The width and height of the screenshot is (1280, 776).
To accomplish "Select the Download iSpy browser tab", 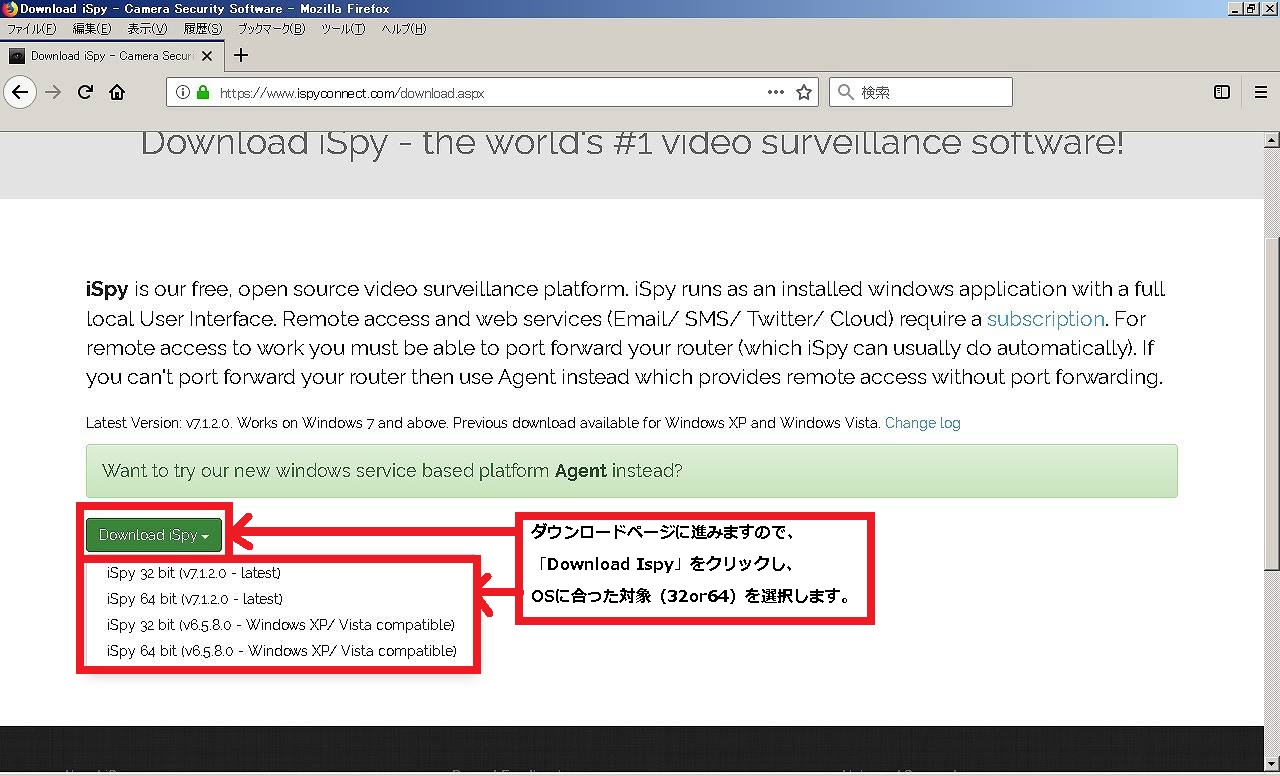I will [110, 56].
